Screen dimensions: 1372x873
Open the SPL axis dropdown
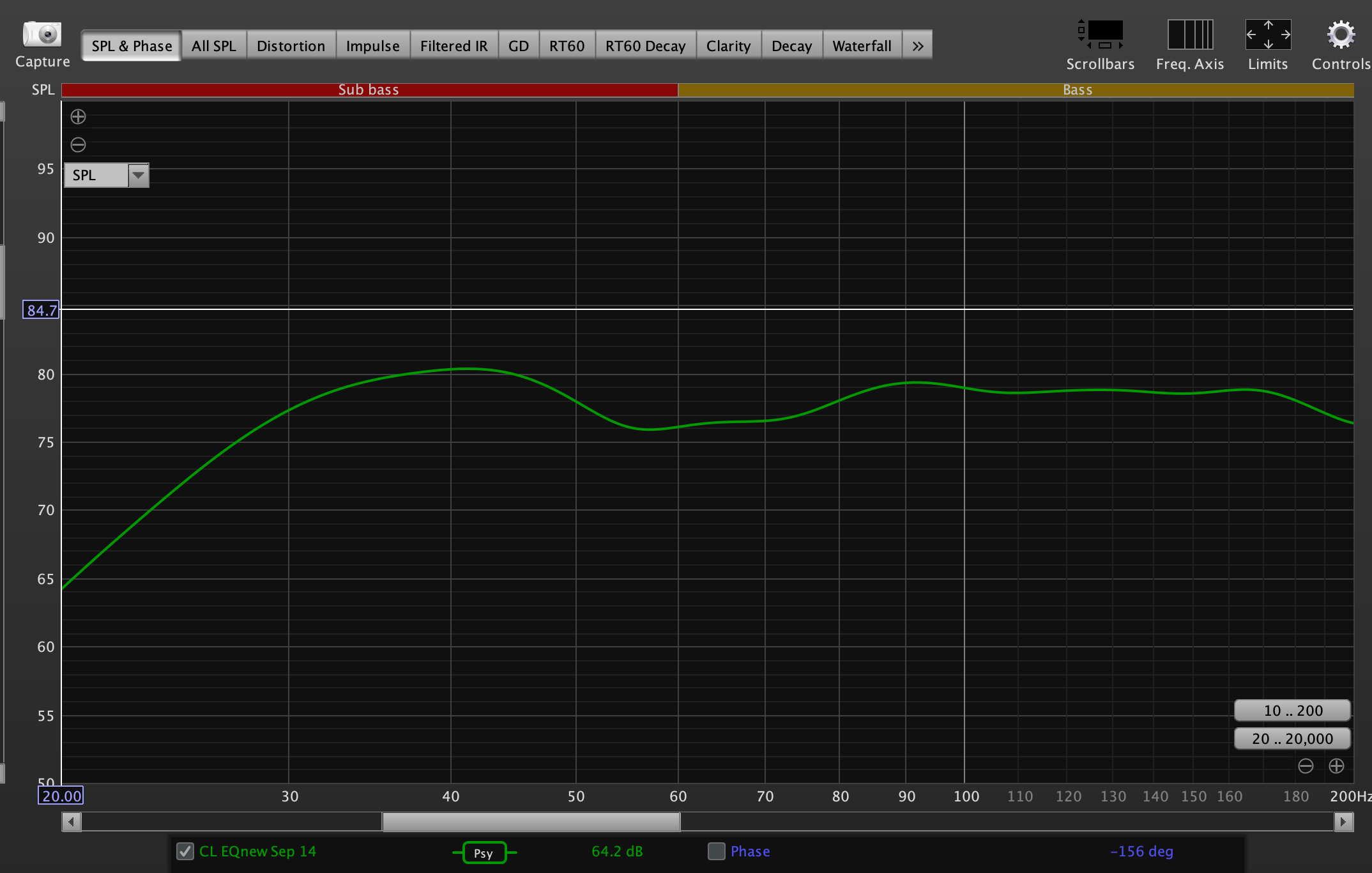(138, 175)
